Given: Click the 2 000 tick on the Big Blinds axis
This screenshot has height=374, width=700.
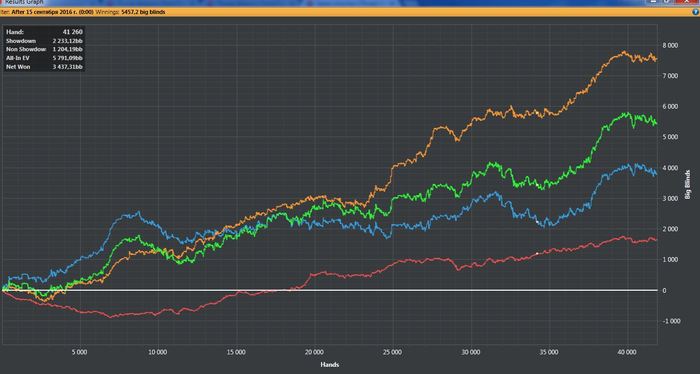Looking at the screenshot, I should pos(671,229).
